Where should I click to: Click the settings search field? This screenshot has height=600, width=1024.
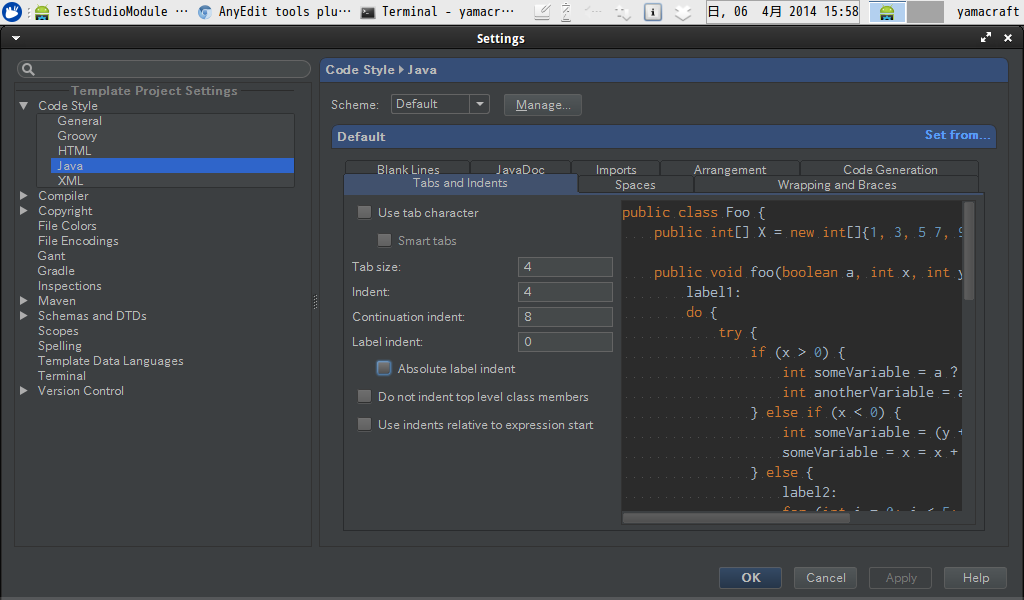pos(163,69)
